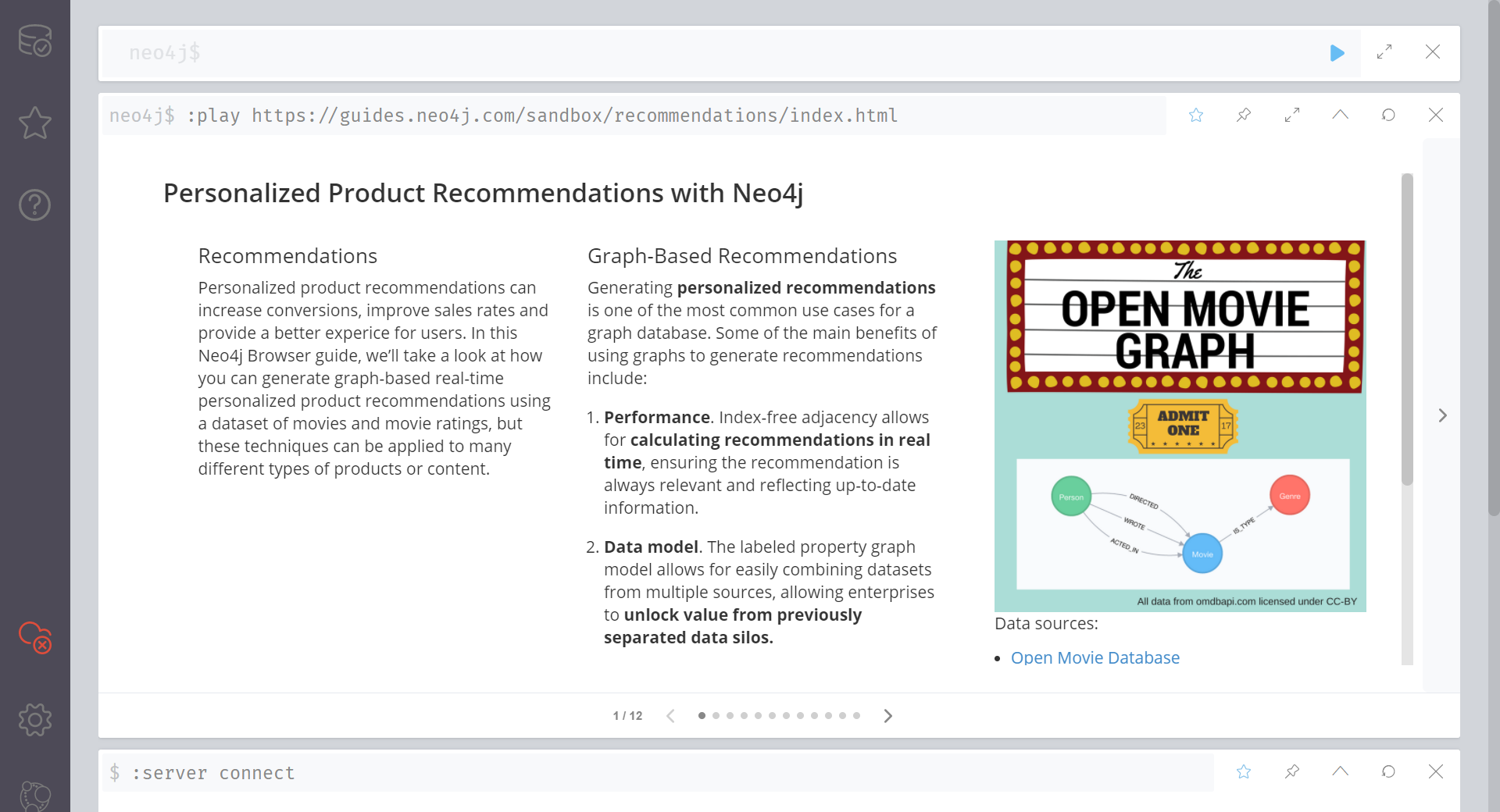Expand the query editor to fullscreen
This screenshot has width=1500, height=812.
[x=1384, y=52]
